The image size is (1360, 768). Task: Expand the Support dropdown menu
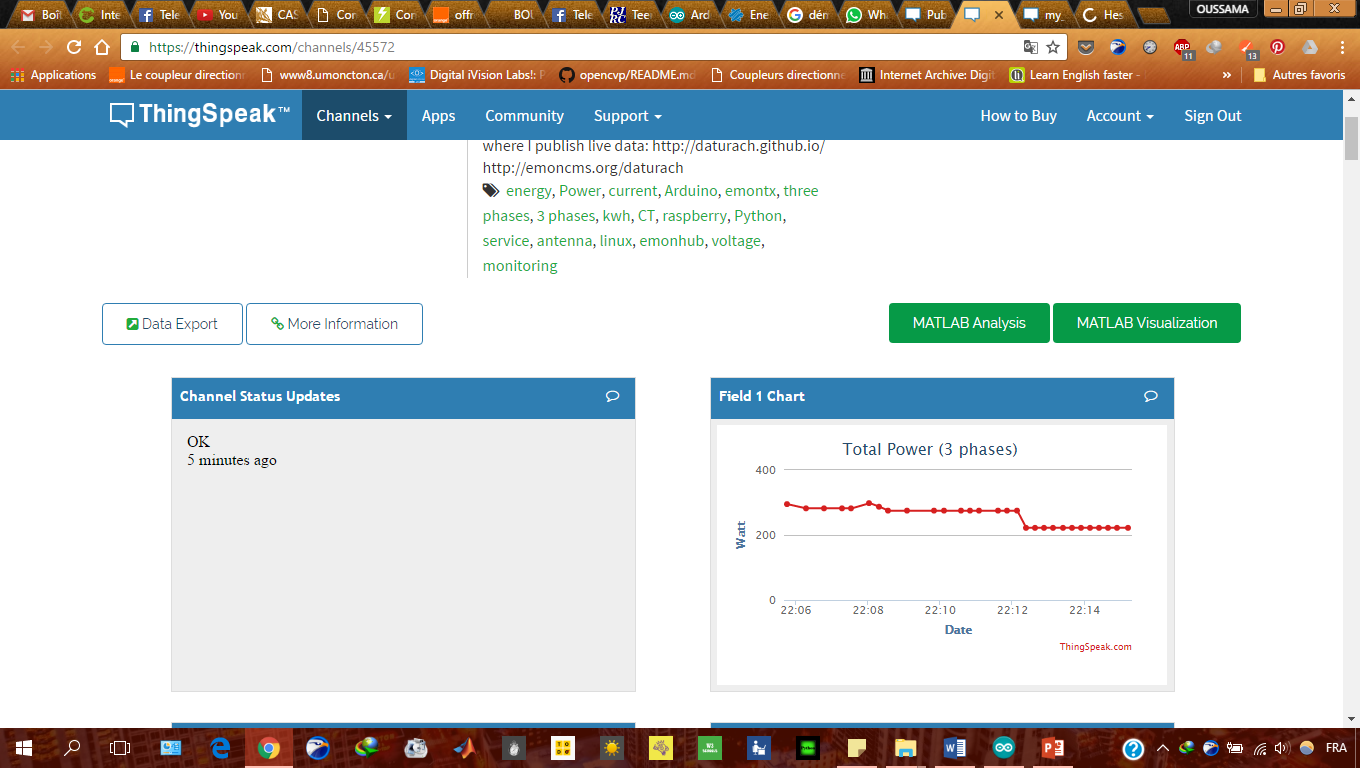[627, 116]
